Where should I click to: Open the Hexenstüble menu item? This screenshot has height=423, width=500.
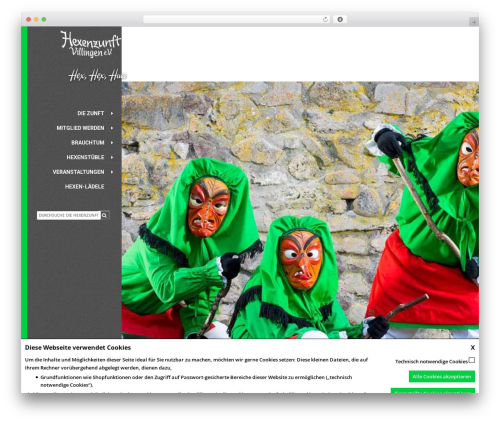(x=85, y=157)
